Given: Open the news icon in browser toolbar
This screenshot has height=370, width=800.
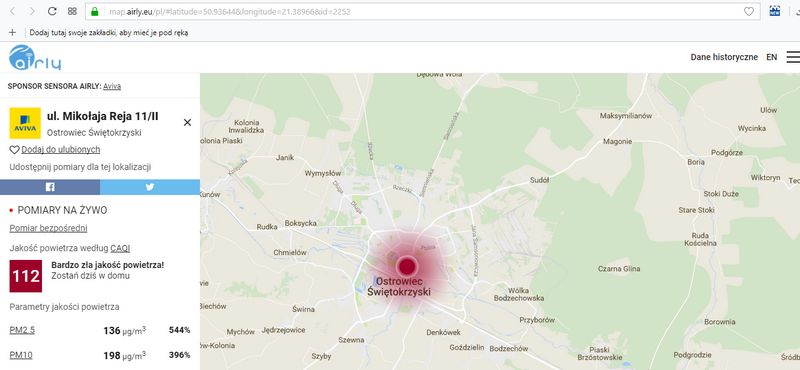Looking at the screenshot, I should pyautogui.click(x=774, y=11).
